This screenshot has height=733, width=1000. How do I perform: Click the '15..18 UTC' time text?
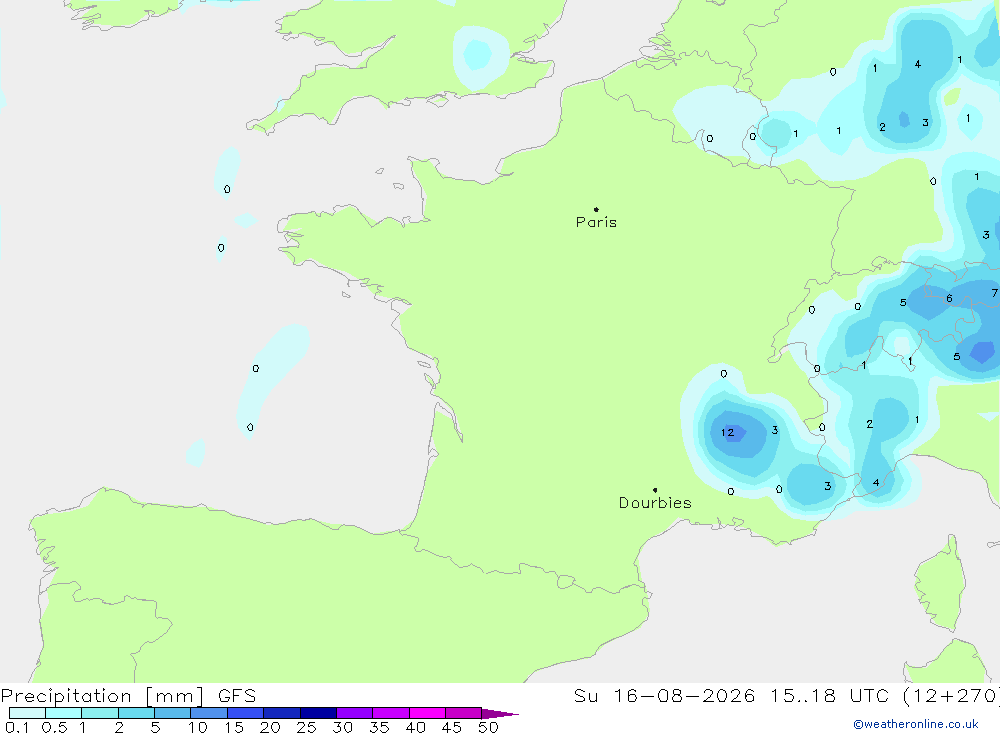click(829, 695)
